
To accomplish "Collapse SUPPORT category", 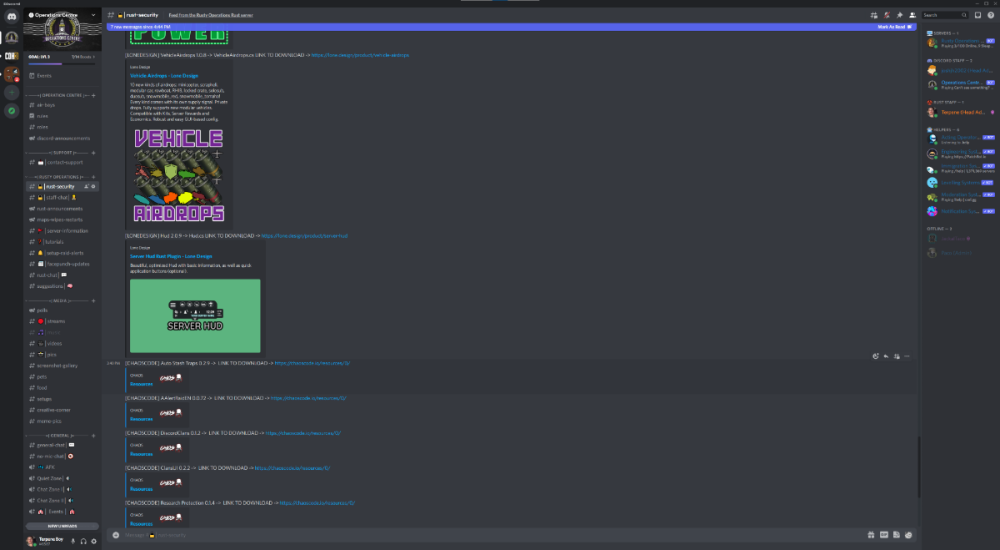I will 57,153.
